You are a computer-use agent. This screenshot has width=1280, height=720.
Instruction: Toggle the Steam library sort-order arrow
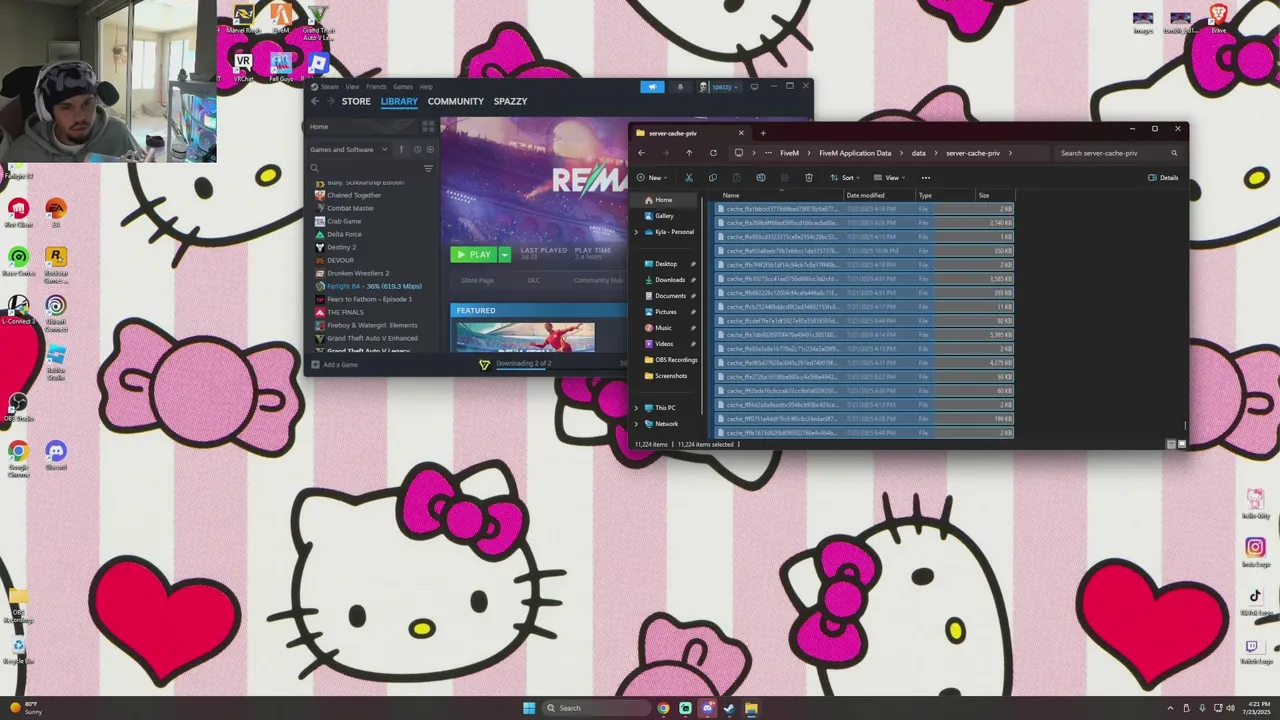(x=401, y=150)
